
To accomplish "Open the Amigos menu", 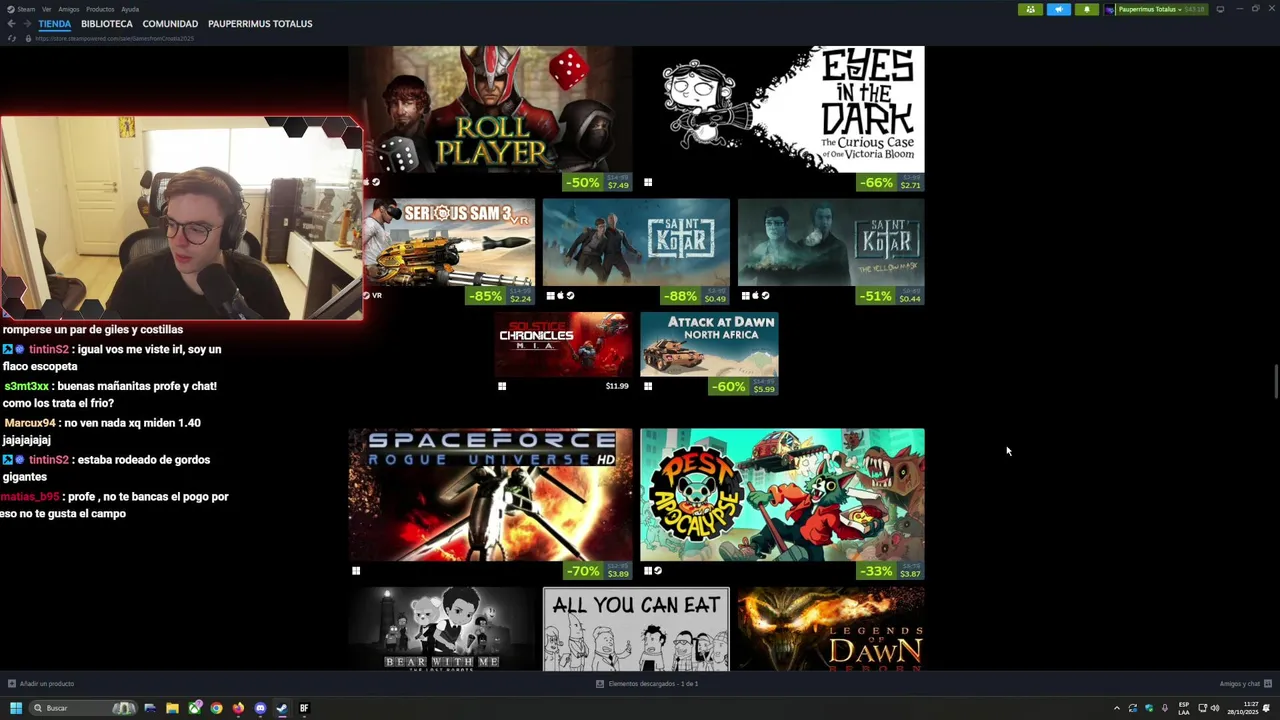I will 69,9.
